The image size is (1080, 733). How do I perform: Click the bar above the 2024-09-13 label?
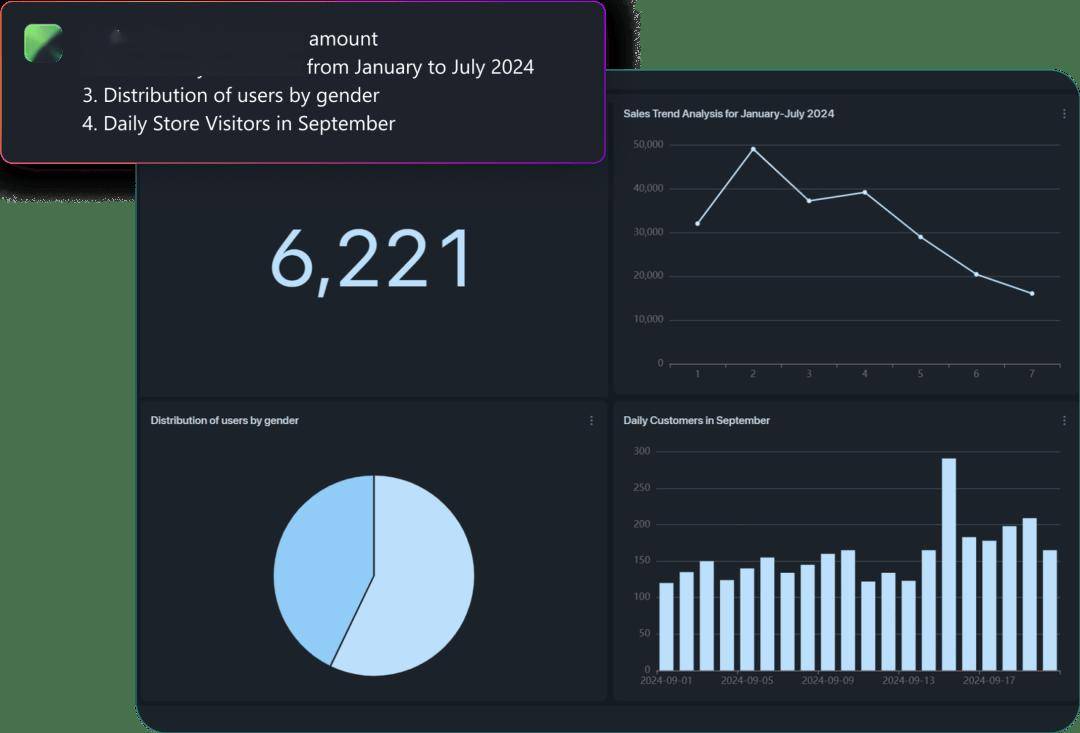[908, 626]
